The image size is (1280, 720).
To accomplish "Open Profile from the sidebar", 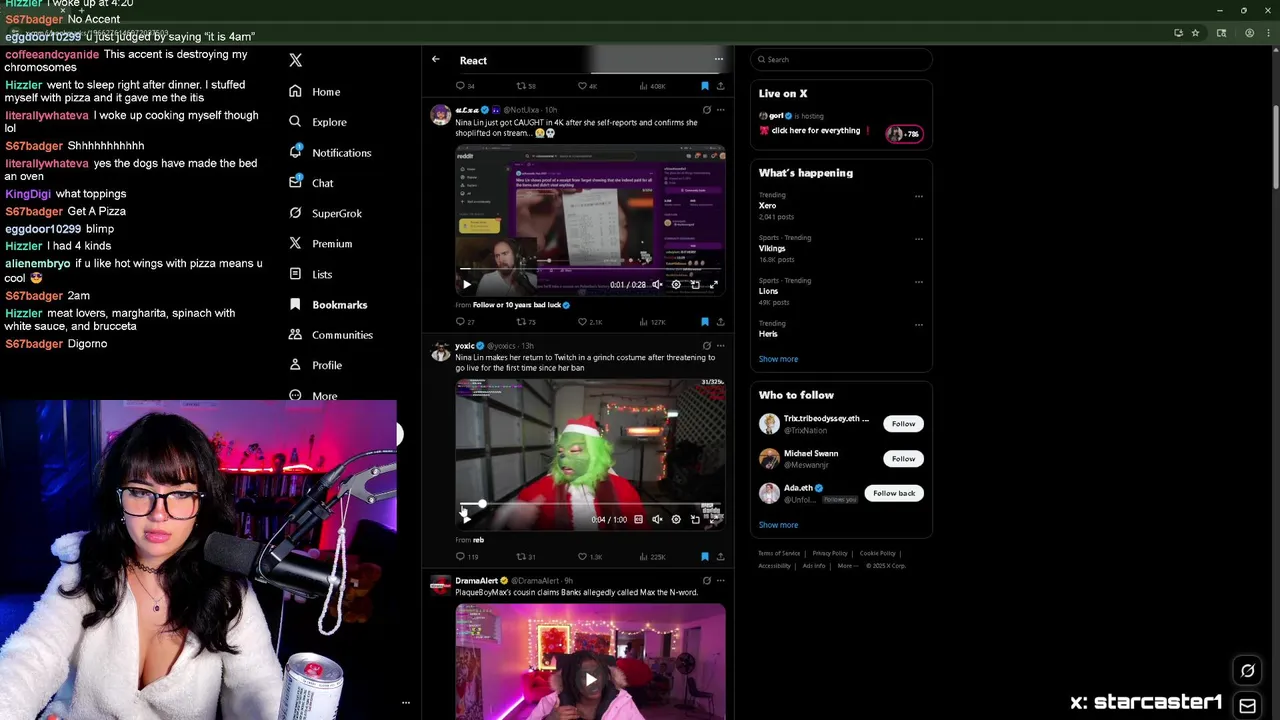I will coord(315,365).
